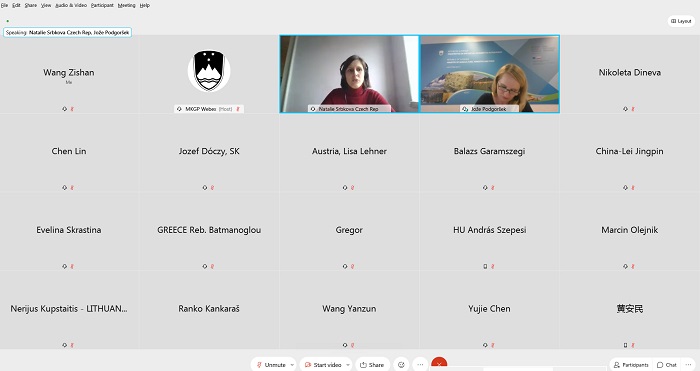Open the Audio & Video menu
The height and width of the screenshot is (371, 700).
point(71,5)
